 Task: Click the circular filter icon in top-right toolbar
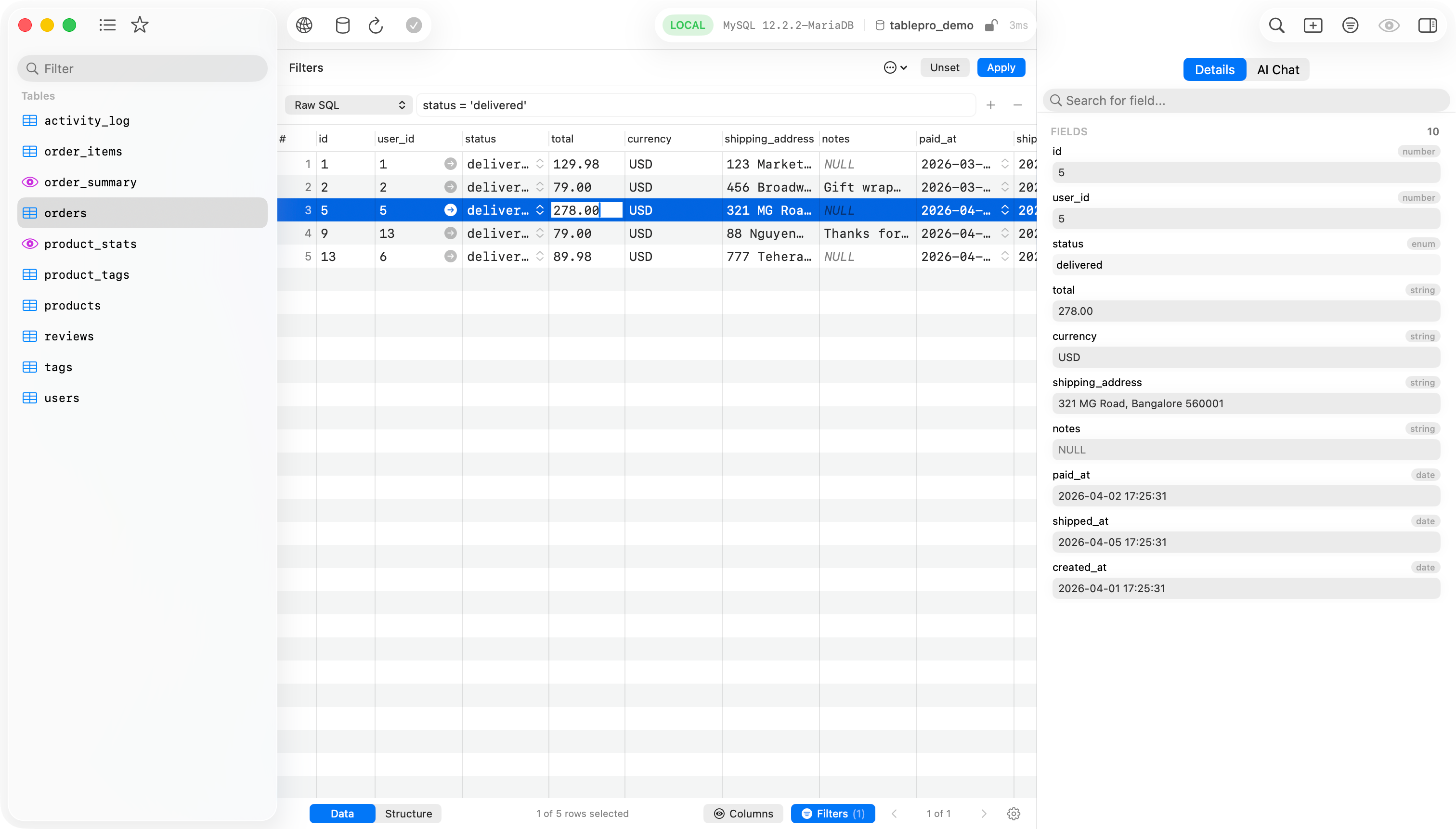coord(1351,26)
